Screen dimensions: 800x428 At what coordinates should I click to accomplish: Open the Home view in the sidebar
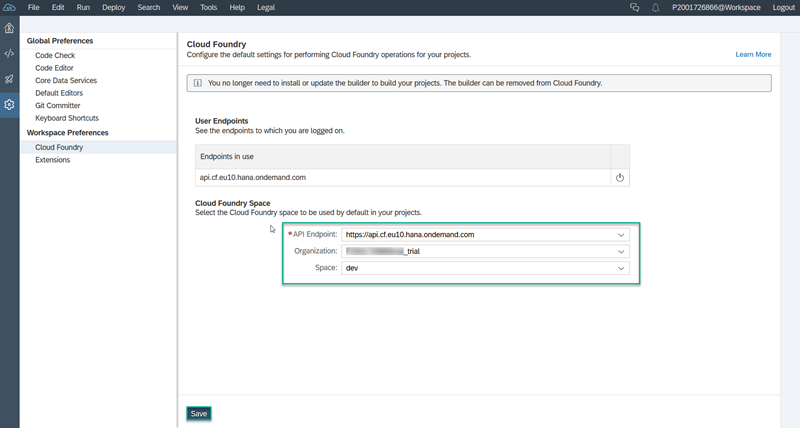point(9,28)
